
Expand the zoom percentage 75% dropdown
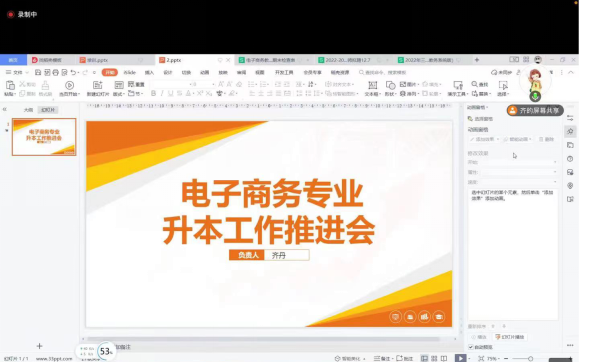click(x=492, y=358)
